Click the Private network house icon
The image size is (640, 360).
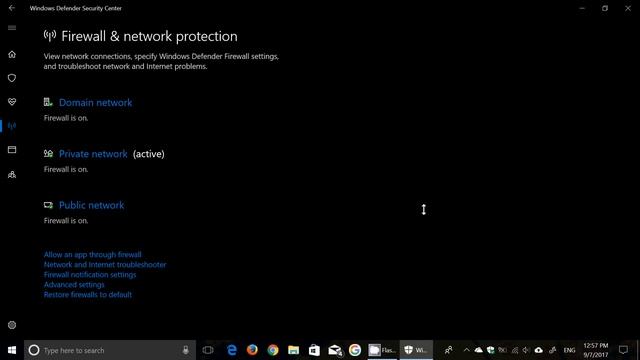[48, 153]
